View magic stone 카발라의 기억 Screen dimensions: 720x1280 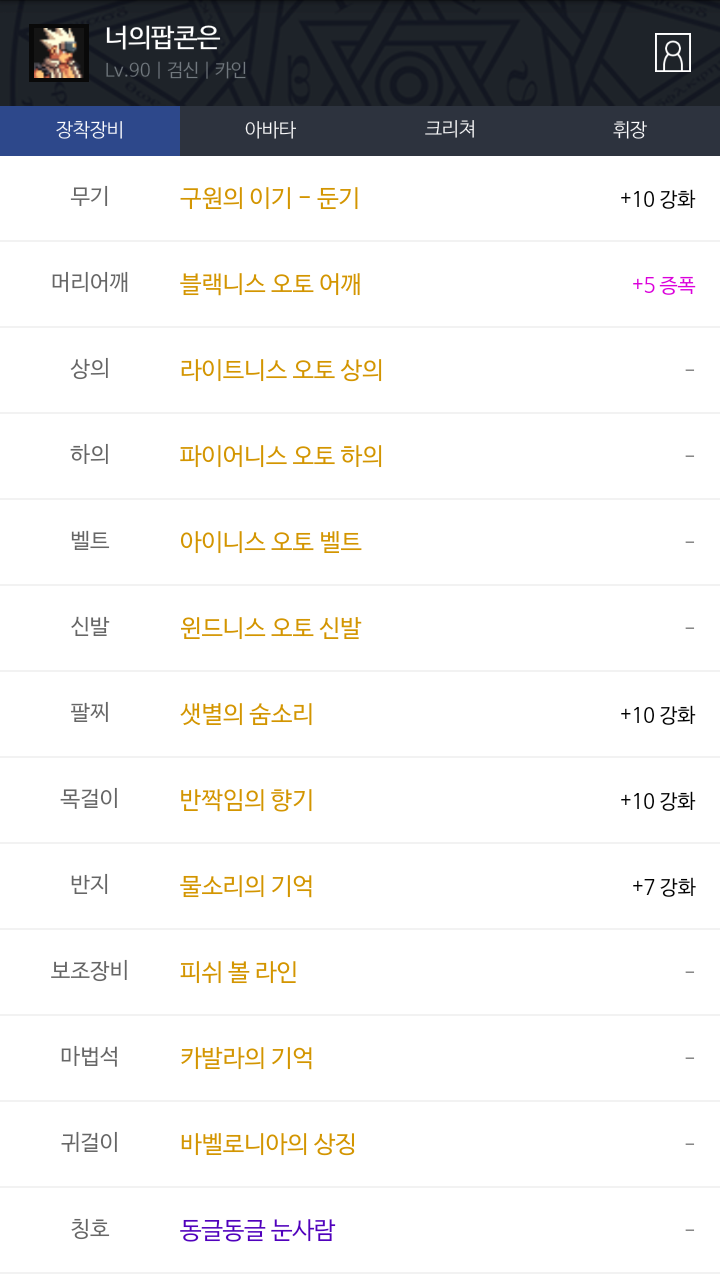pyautogui.click(x=246, y=1058)
